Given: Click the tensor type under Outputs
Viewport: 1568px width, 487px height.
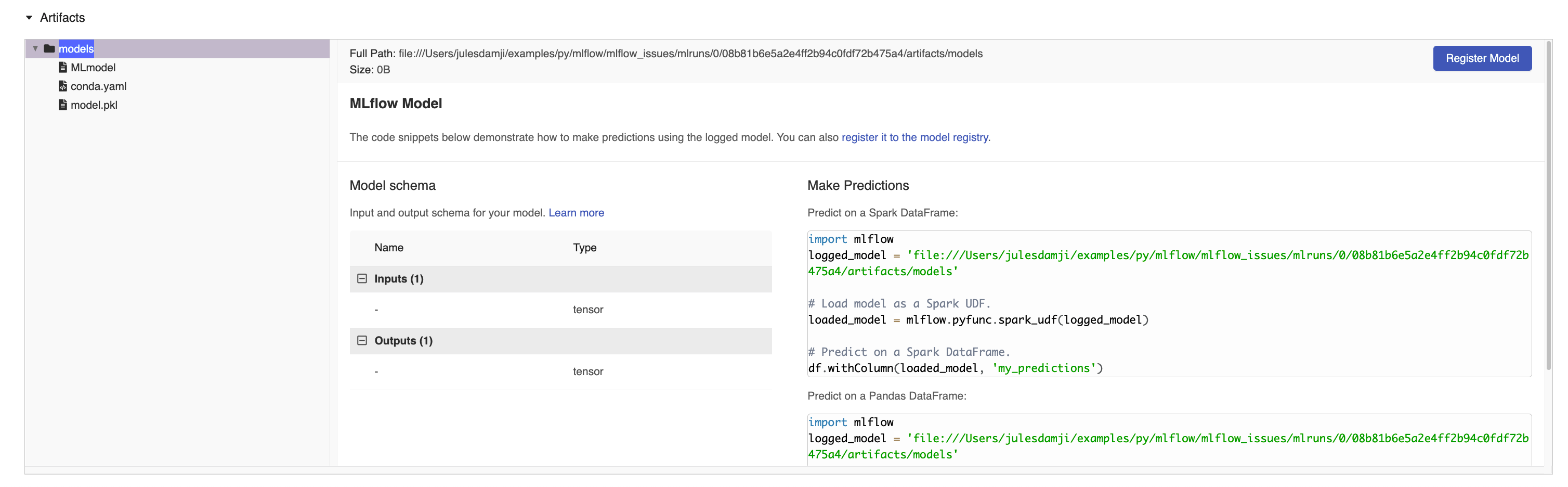Looking at the screenshot, I should pos(587,372).
